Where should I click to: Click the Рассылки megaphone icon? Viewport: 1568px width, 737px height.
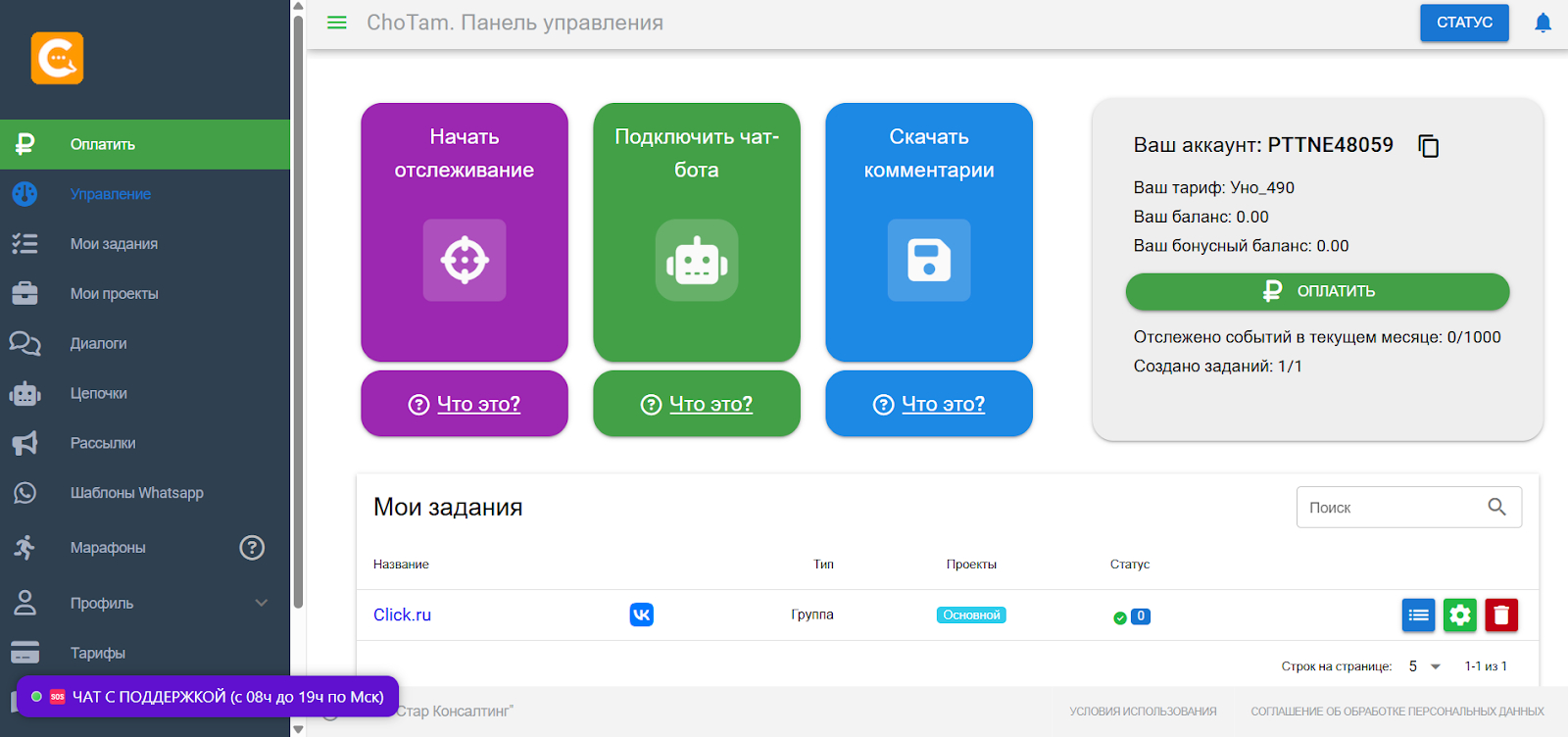coord(25,444)
